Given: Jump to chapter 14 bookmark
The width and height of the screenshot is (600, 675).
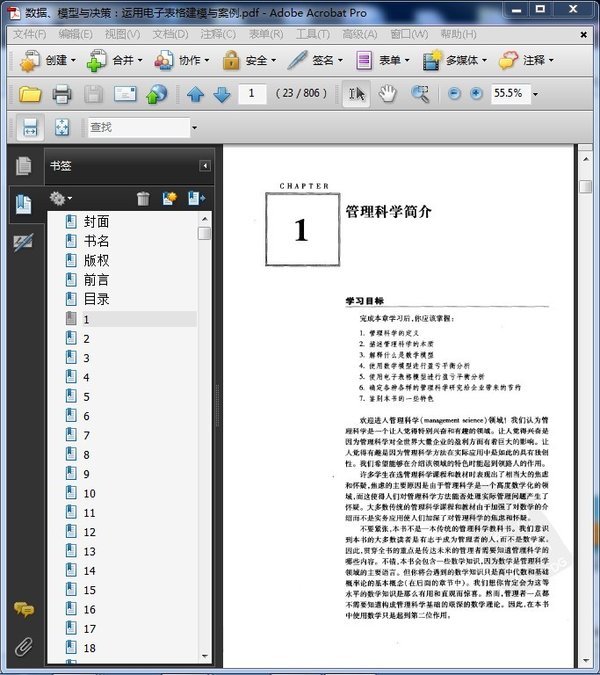Looking at the screenshot, I should point(90,571).
